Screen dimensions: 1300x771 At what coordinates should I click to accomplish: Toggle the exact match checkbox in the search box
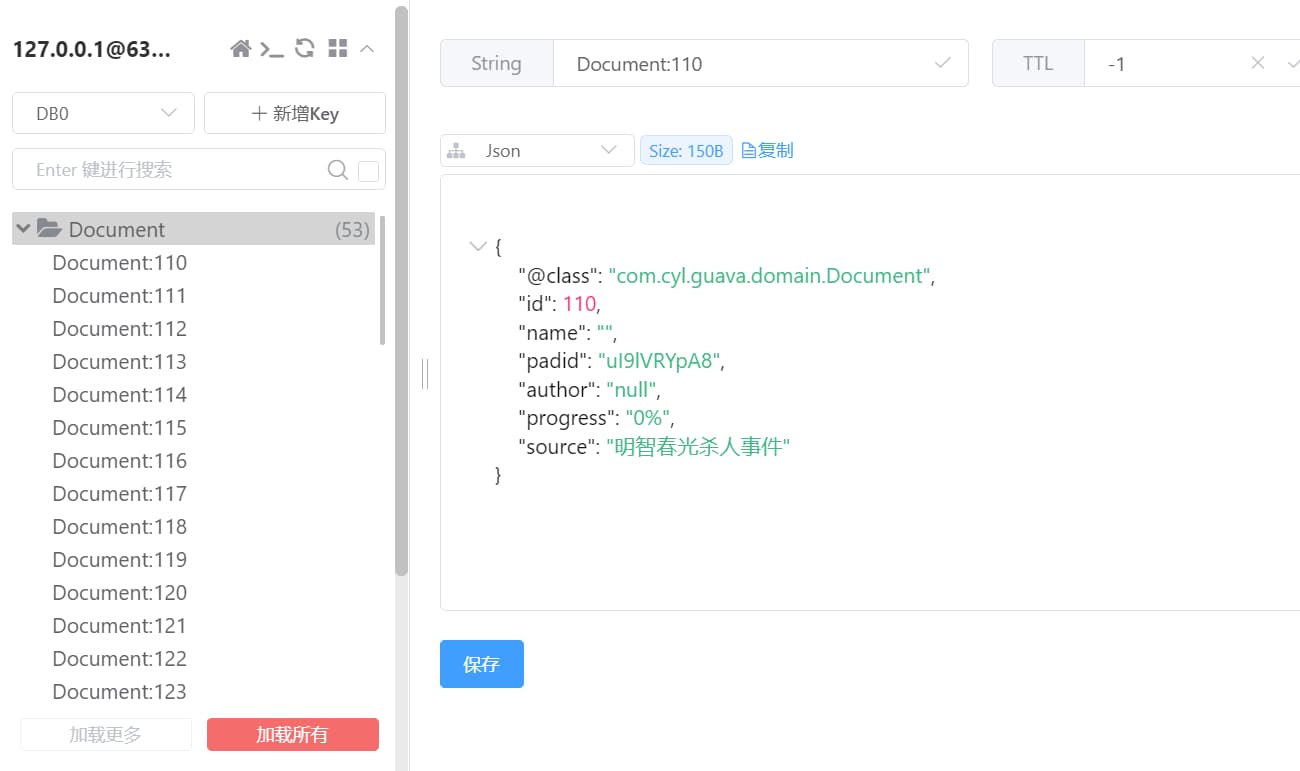(368, 171)
